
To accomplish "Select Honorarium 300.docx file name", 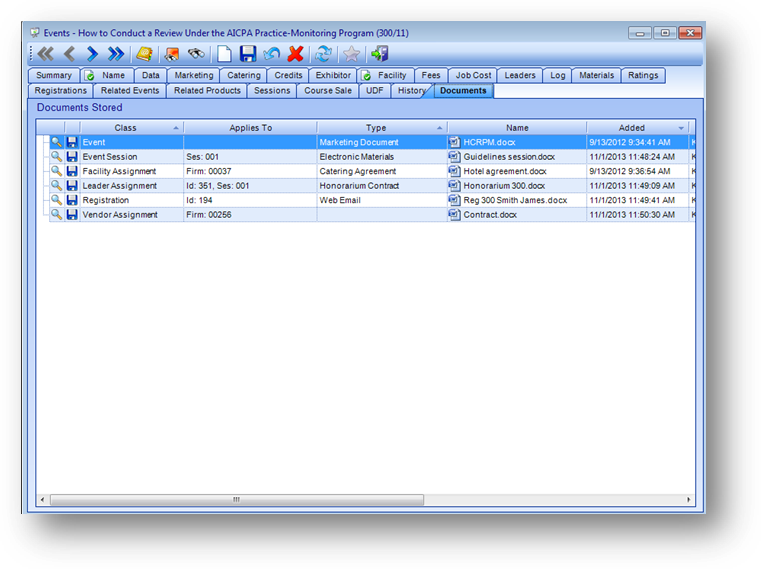I will (504, 185).
